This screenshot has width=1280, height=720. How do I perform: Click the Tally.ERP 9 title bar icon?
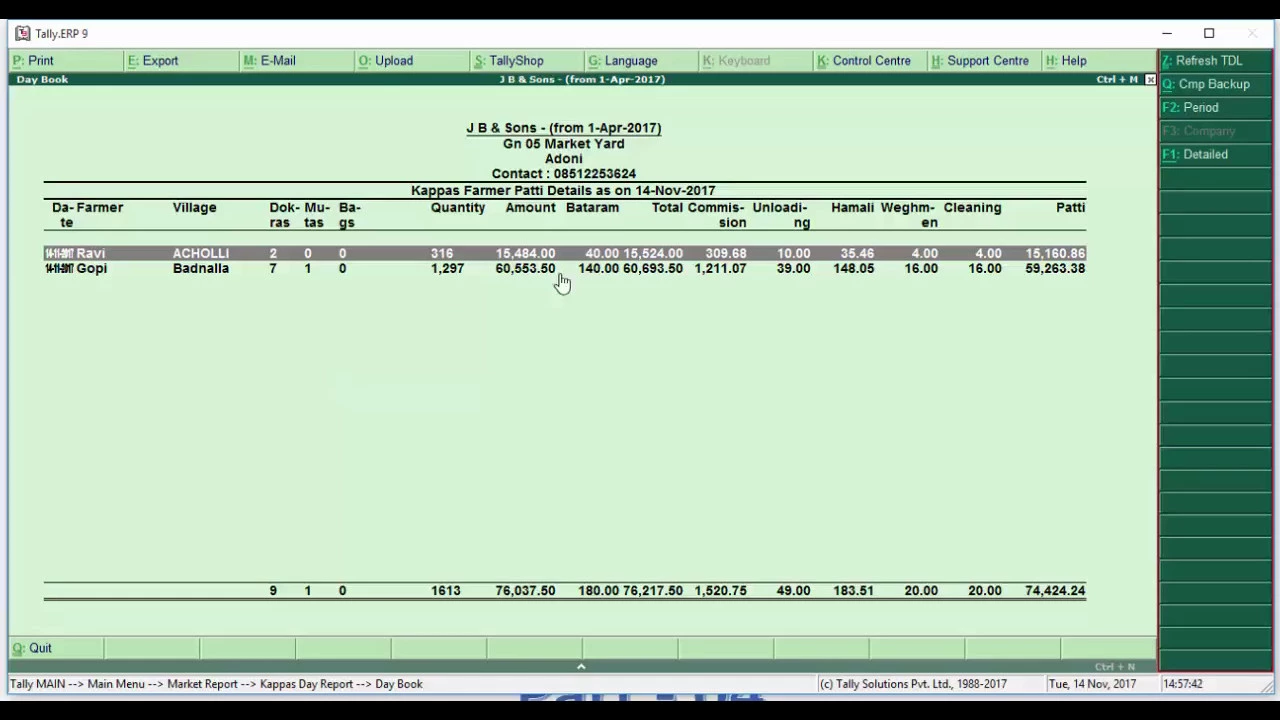click(22, 33)
